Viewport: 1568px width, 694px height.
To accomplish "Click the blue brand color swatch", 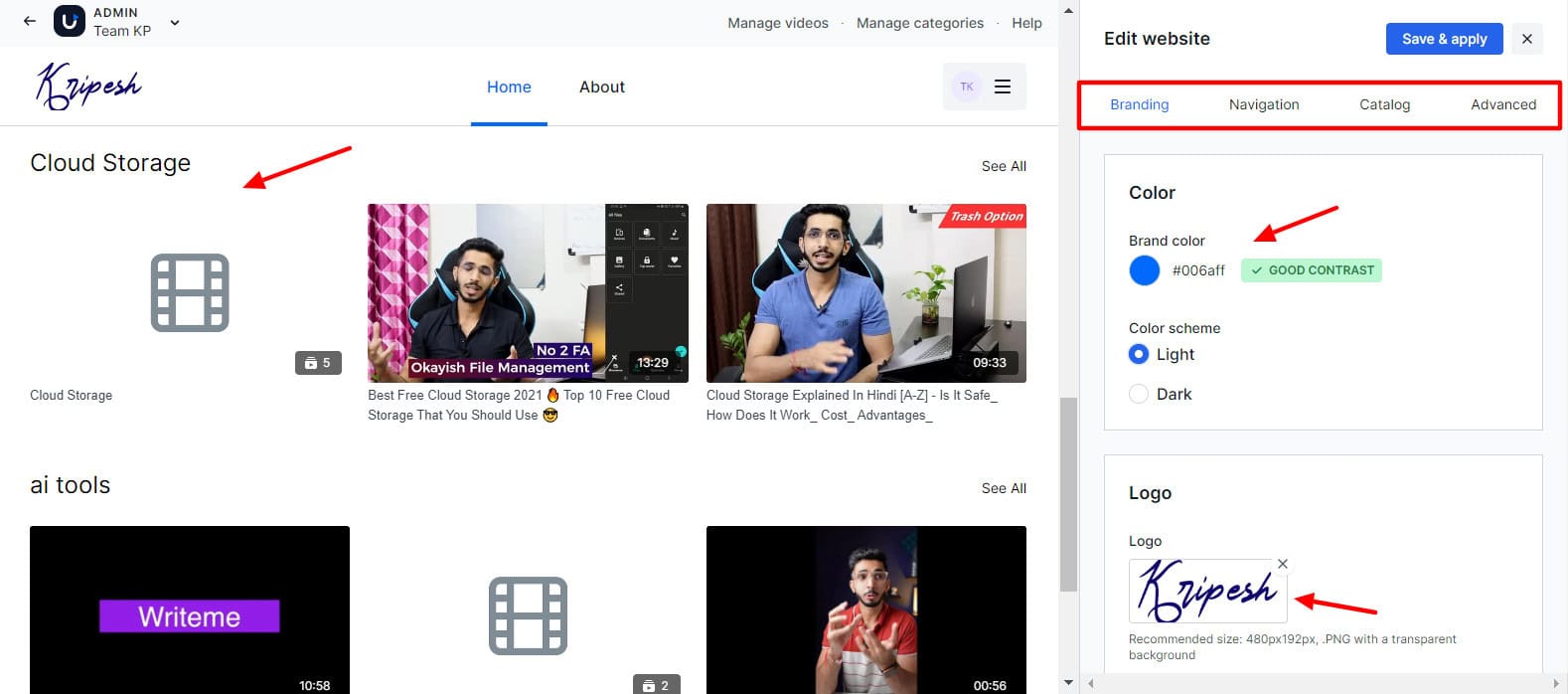I will tap(1145, 270).
